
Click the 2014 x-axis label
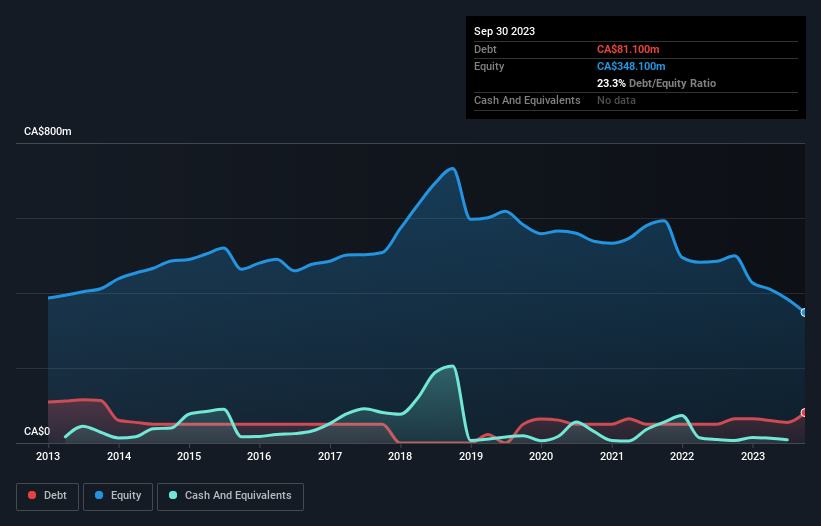119,456
